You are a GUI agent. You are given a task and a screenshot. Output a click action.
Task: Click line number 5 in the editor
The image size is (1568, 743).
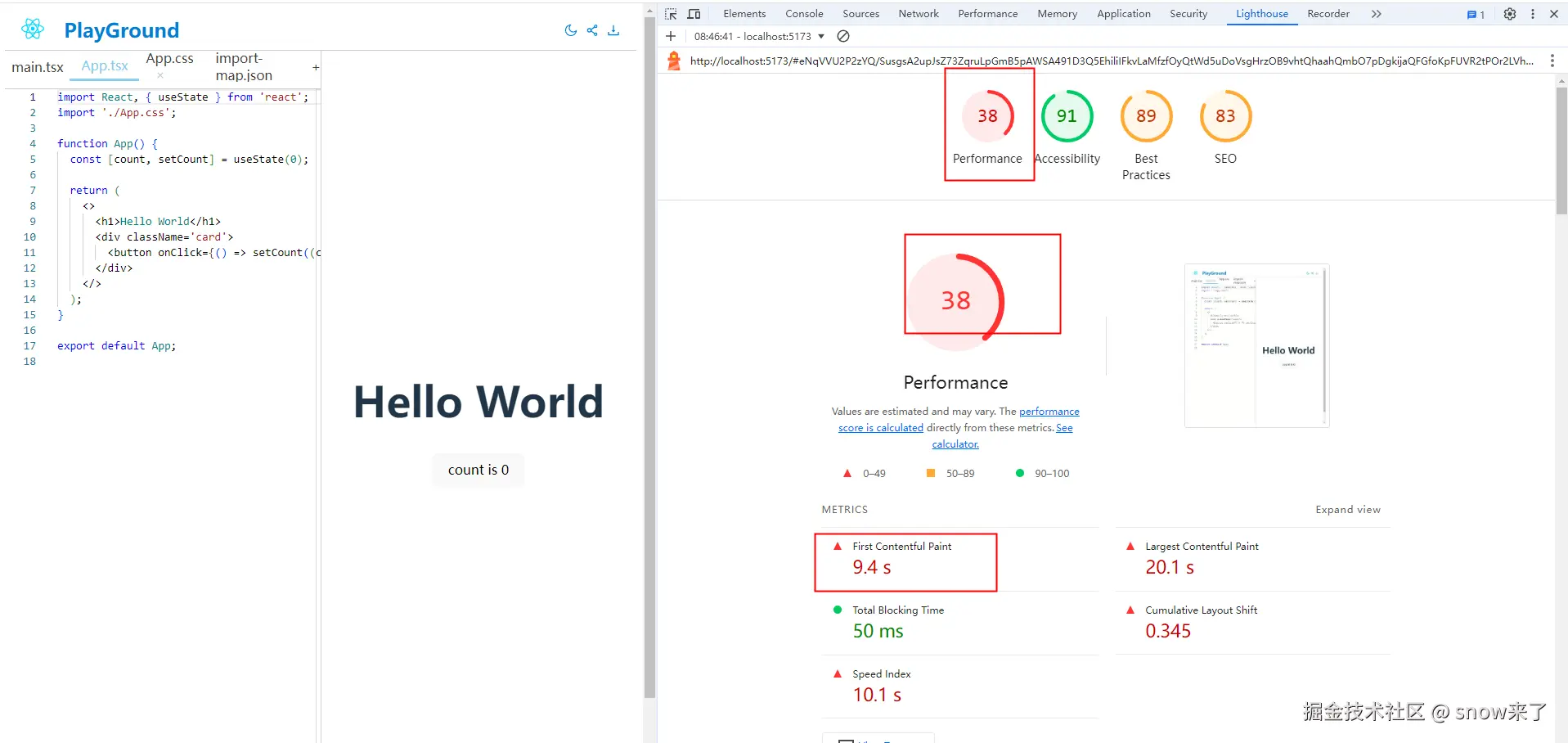pyautogui.click(x=33, y=160)
